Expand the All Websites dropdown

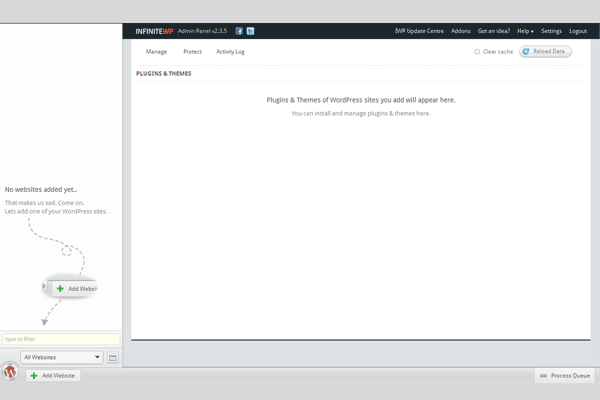point(62,357)
